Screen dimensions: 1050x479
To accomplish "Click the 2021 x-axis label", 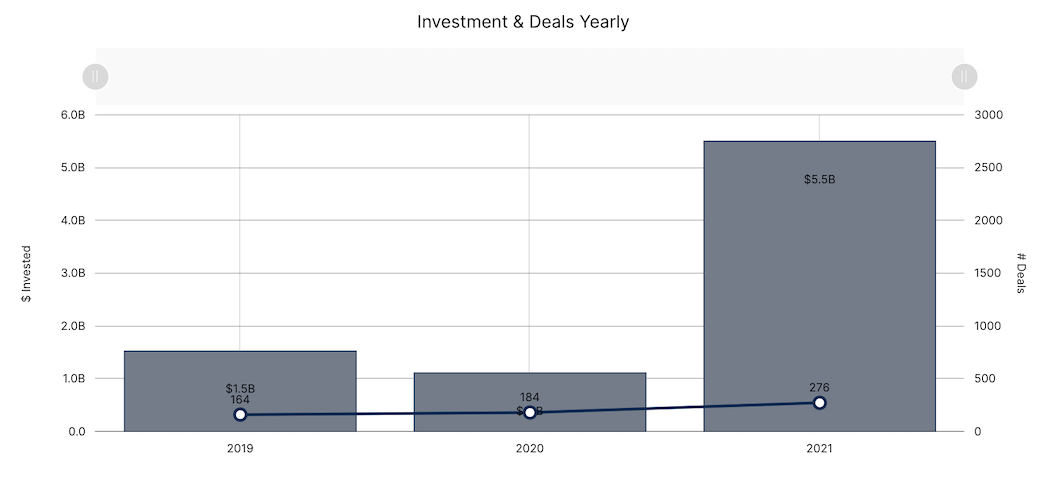I will [819, 450].
